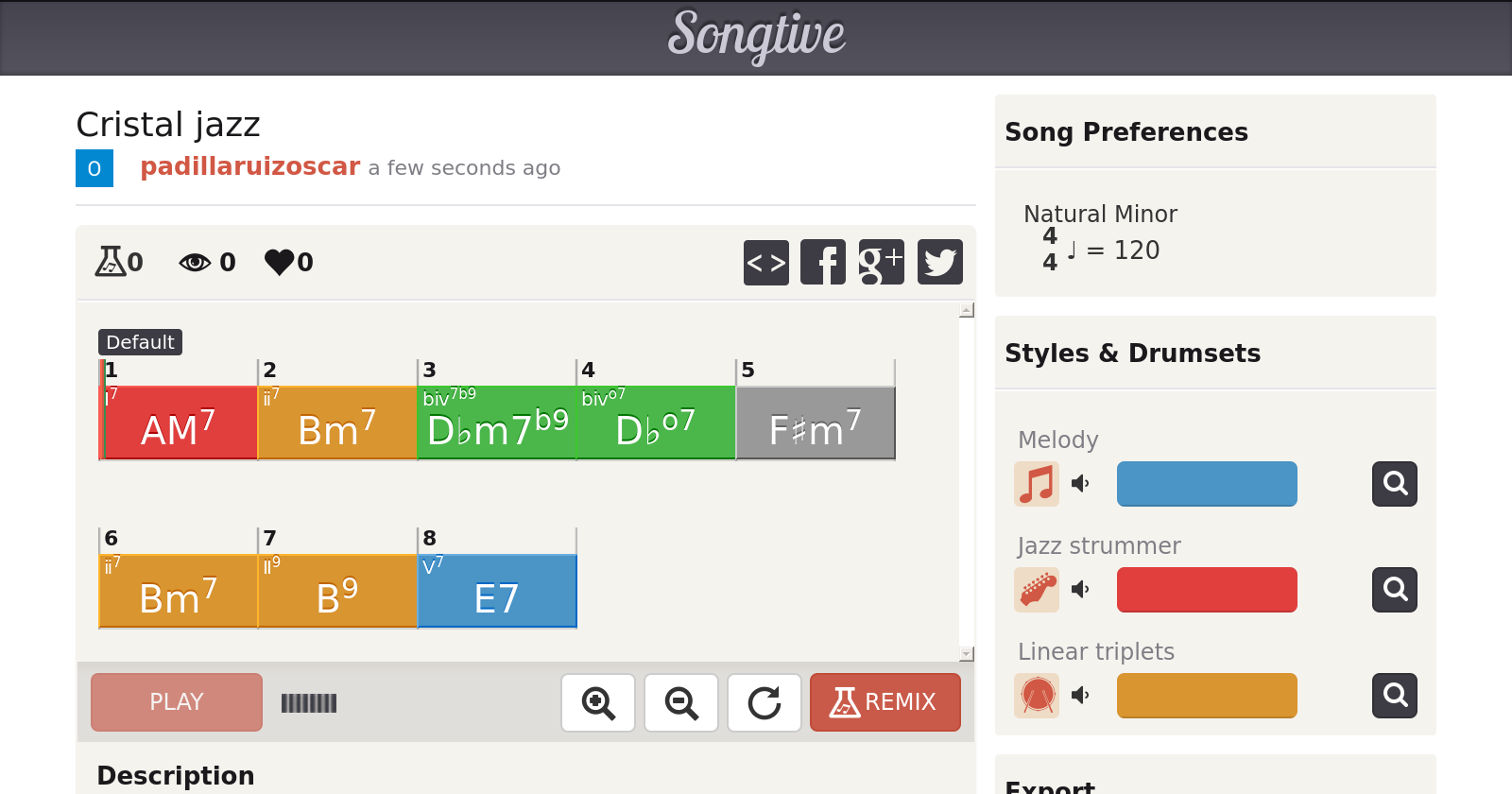Share song on Facebook

click(823, 262)
